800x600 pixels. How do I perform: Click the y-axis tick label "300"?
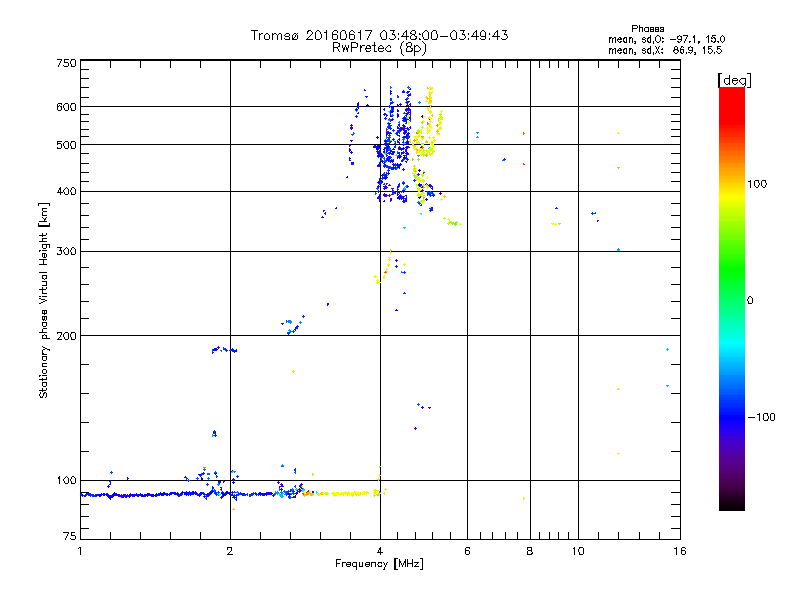tap(66, 252)
